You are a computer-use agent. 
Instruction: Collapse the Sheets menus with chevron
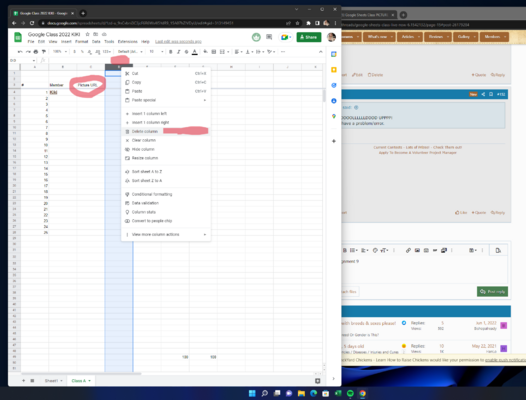click(x=320, y=52)
